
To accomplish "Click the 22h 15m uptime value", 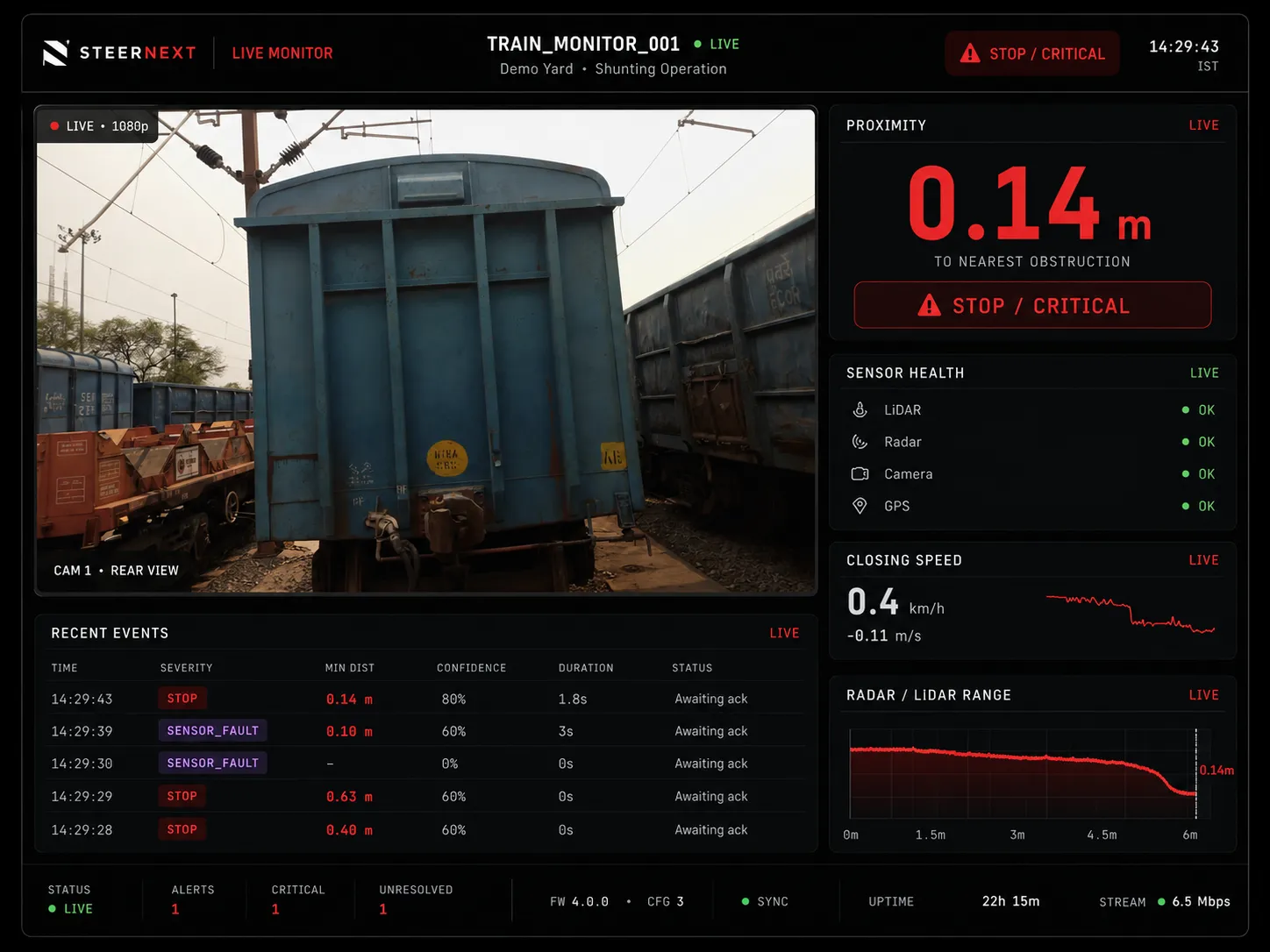I will point(1010,901).
